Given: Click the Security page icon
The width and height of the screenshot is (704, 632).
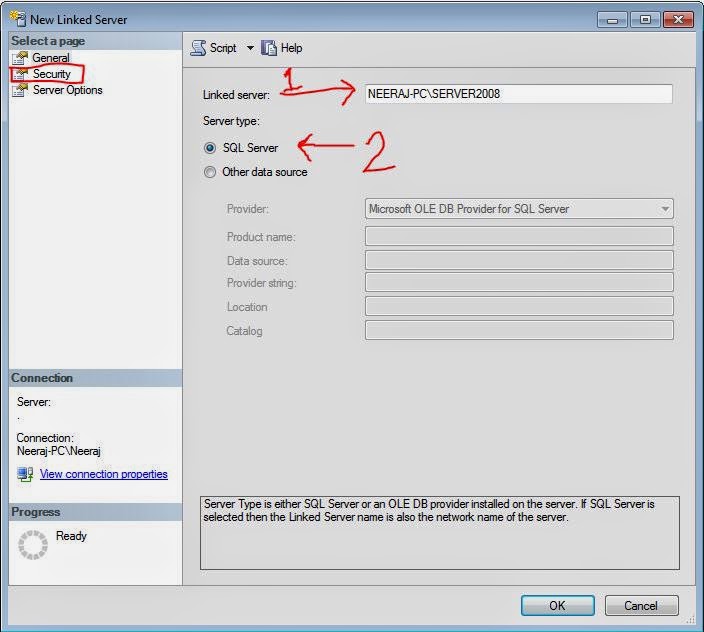Looking at the screenshot, I should (x=20, y=74).
